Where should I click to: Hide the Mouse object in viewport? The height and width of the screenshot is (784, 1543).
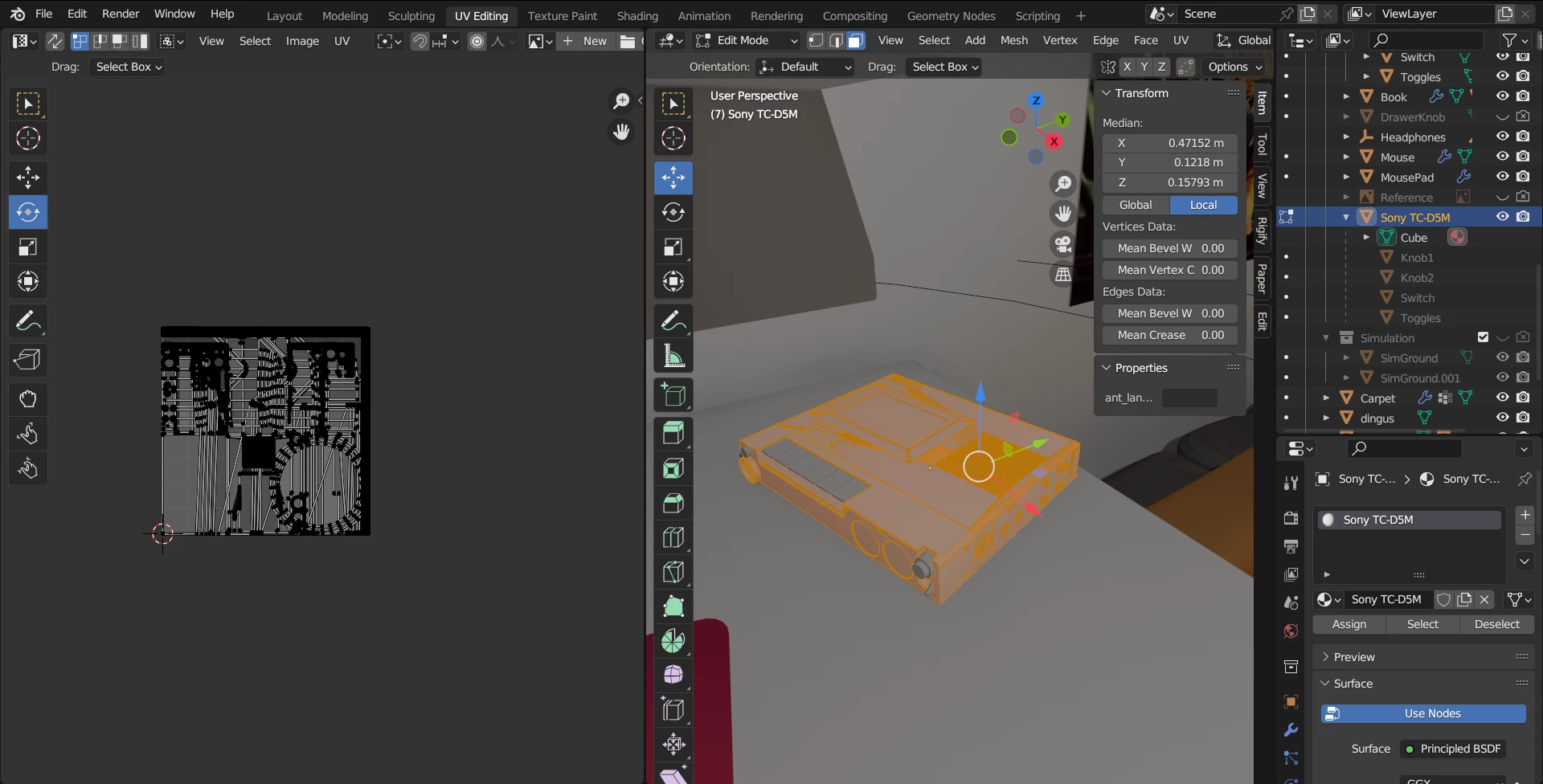1502,157
